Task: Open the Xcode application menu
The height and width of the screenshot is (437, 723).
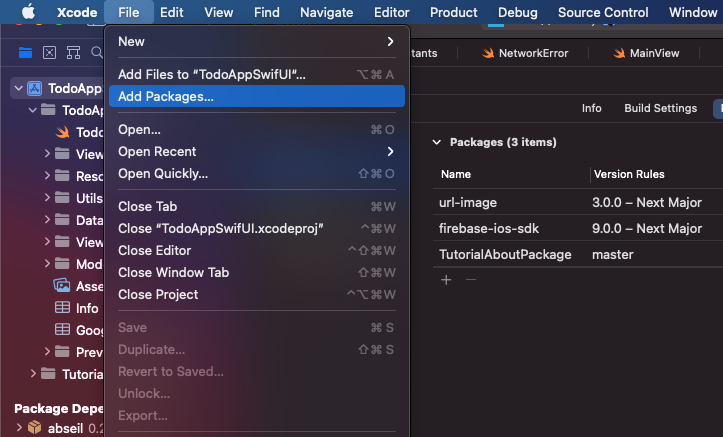Action: coord(77,12)
